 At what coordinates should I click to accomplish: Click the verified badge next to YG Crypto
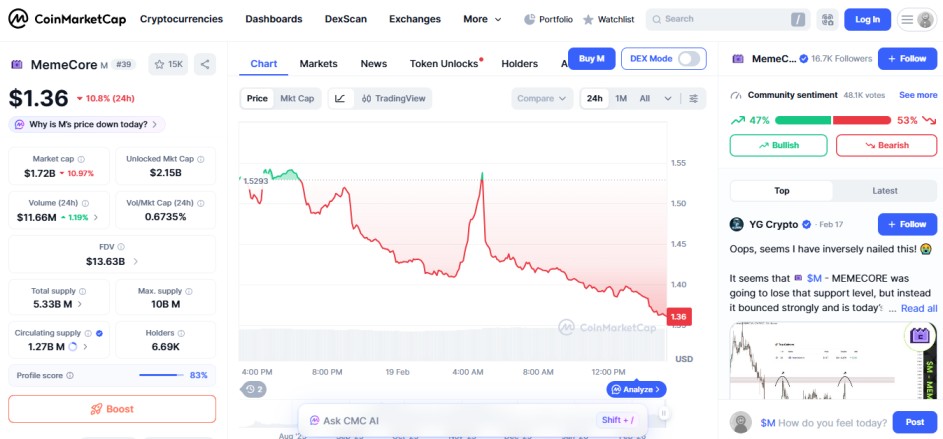click(x=808, y=224)
